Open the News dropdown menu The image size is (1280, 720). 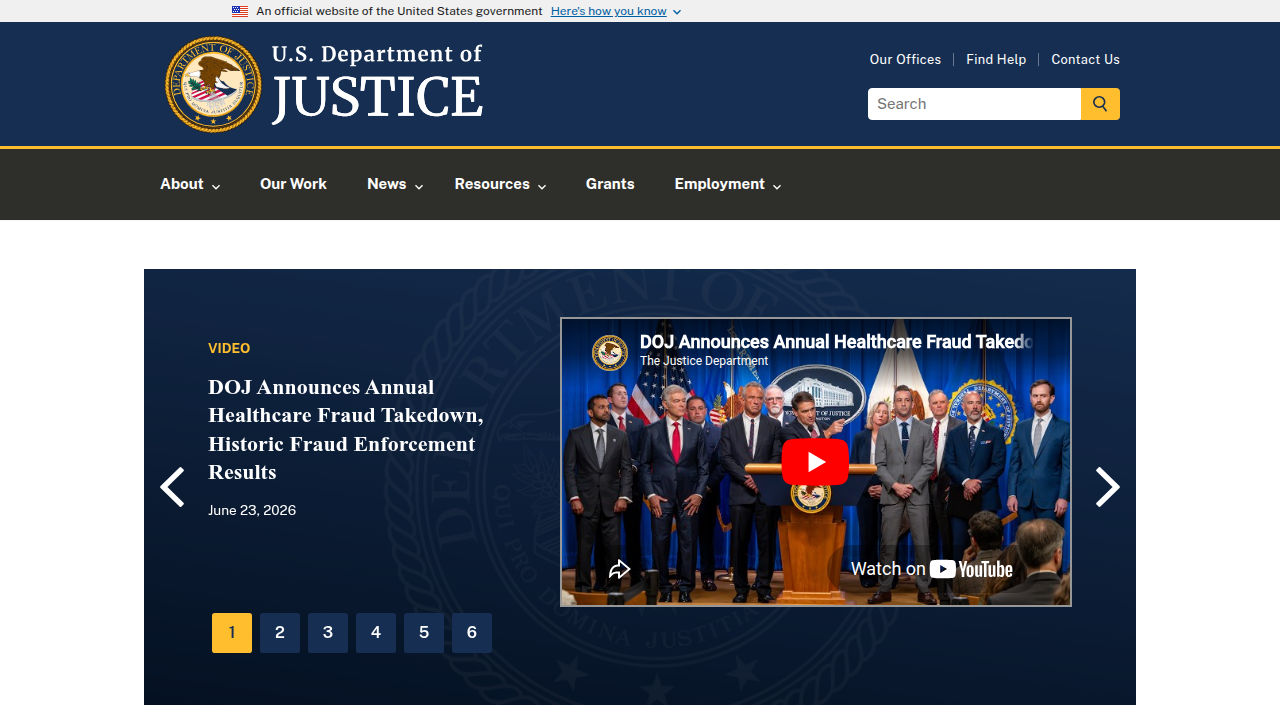click(395, 184)
